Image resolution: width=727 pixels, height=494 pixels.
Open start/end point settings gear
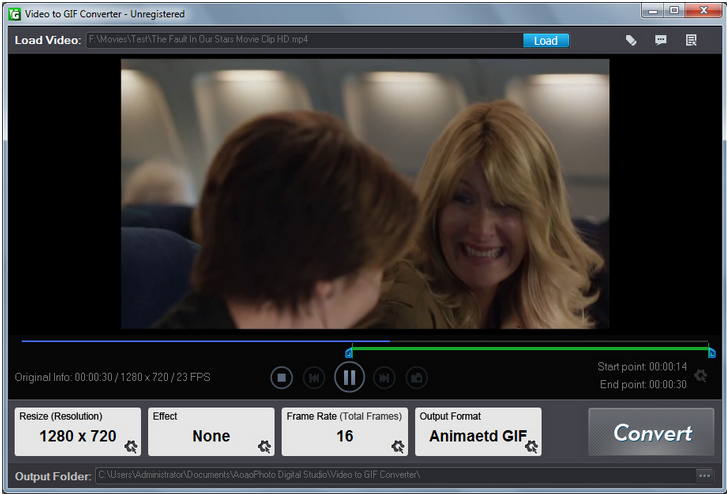click(x=701, y=375)
